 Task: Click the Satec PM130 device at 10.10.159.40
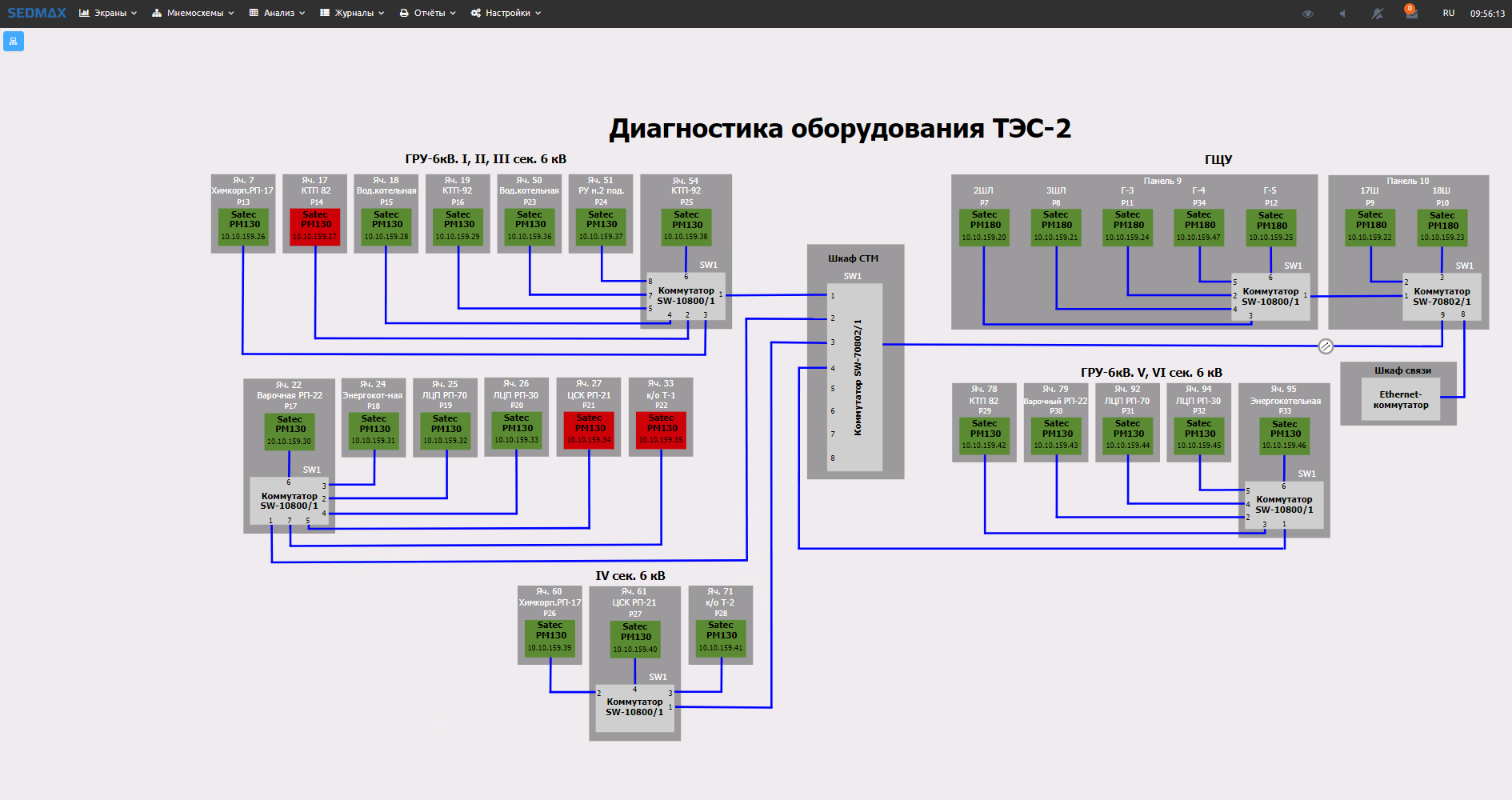[x=635, y=638]
